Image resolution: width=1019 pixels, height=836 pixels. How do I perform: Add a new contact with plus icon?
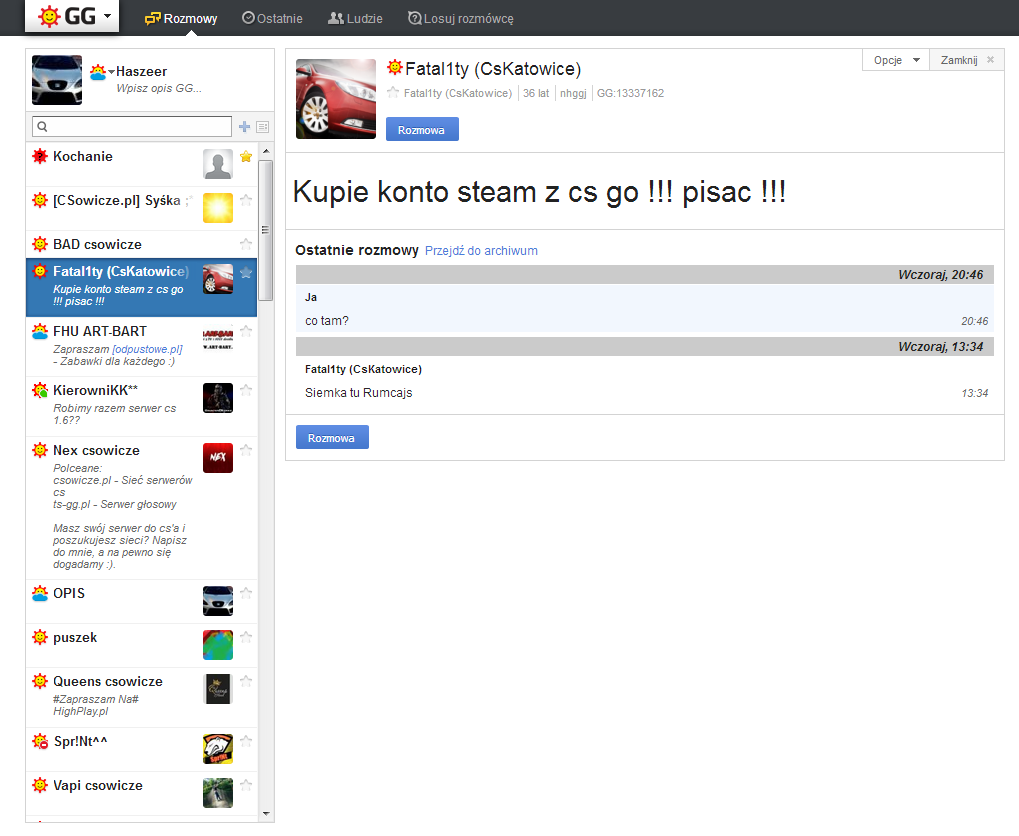click(x=244, y=127)
